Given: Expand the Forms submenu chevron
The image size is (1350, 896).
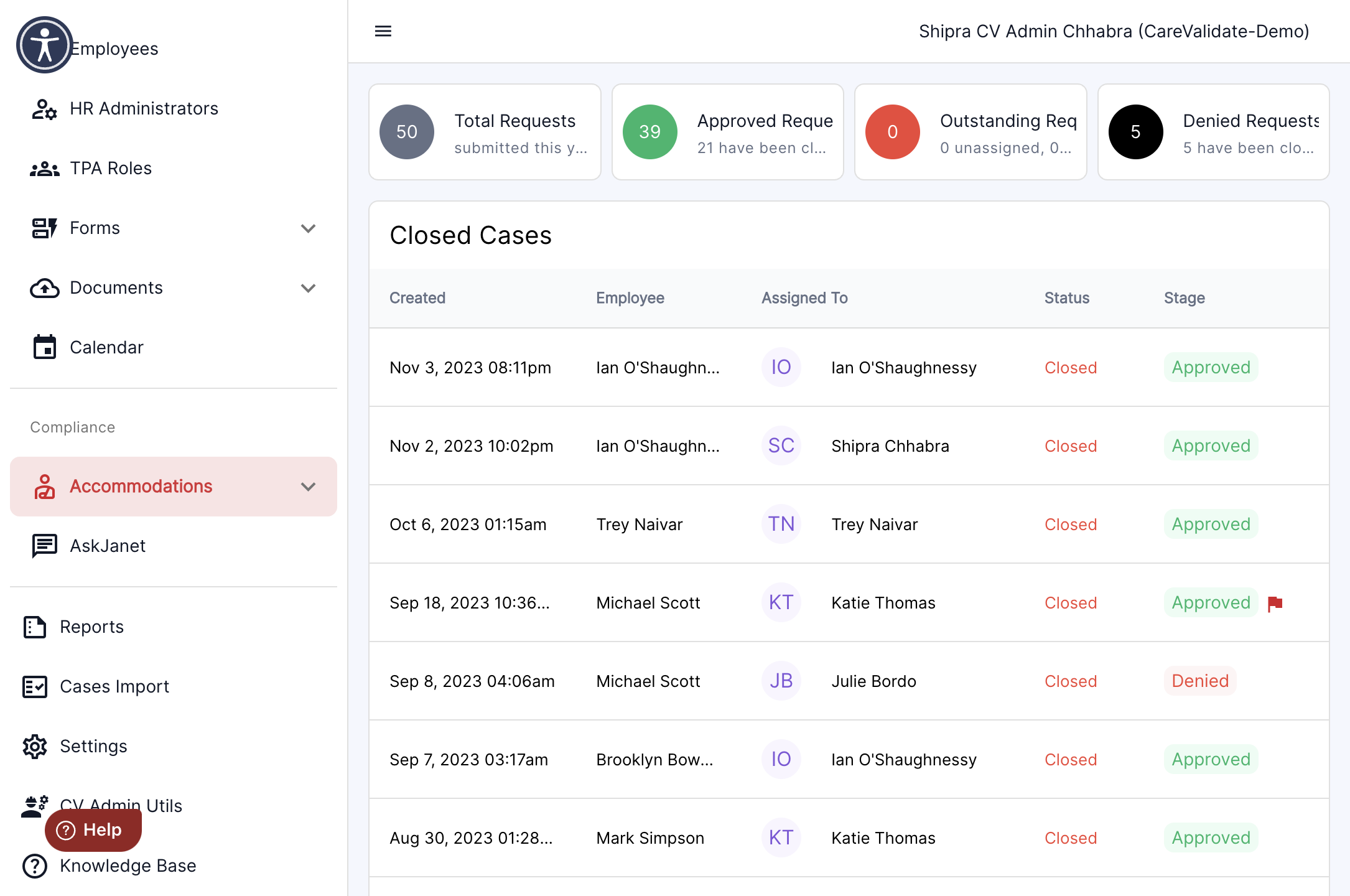Looking at the screenshot, I should (x=308, y=228).
